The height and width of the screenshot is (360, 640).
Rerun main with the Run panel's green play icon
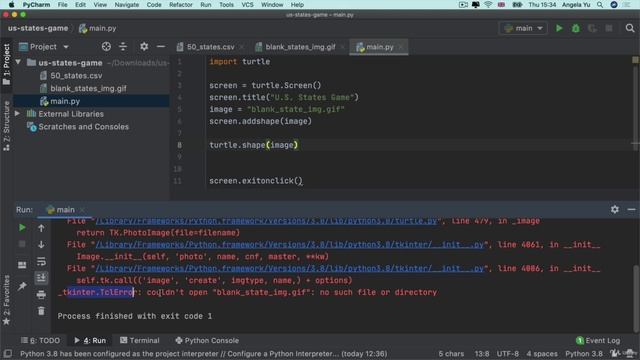22,227
